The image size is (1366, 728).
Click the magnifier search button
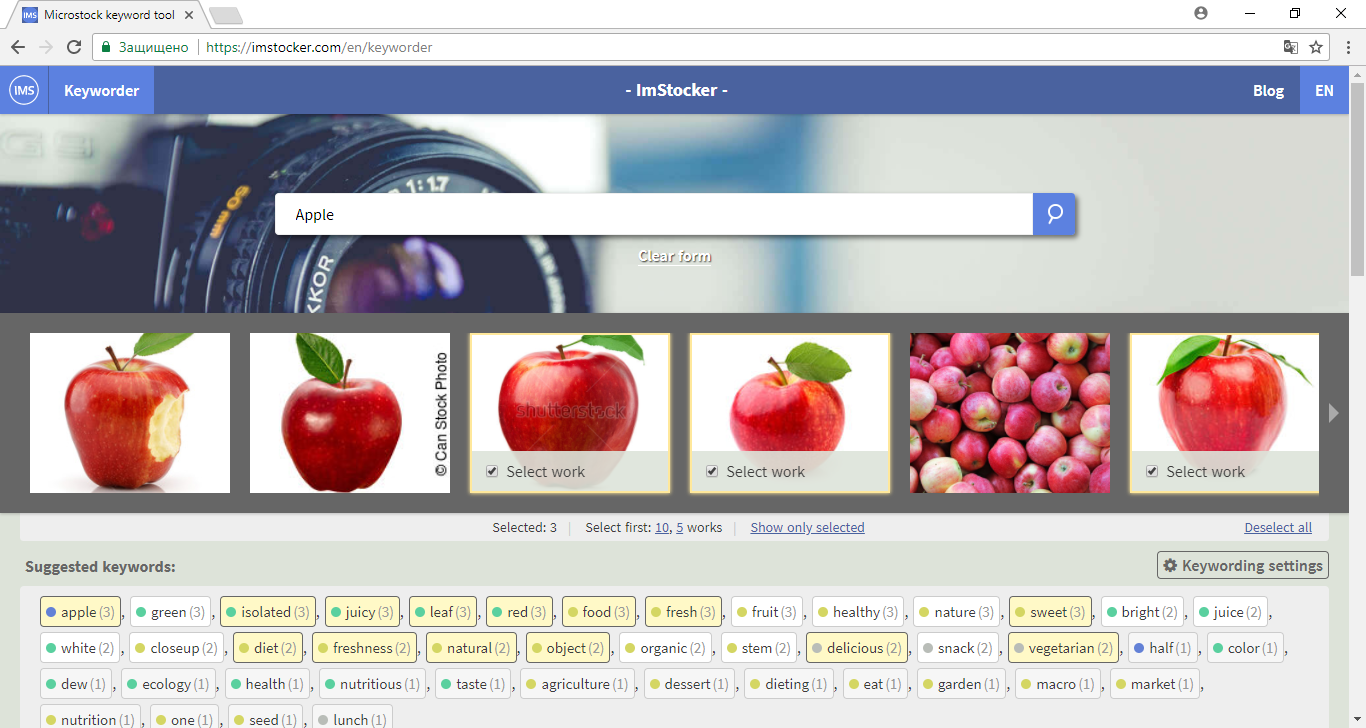1054,214
